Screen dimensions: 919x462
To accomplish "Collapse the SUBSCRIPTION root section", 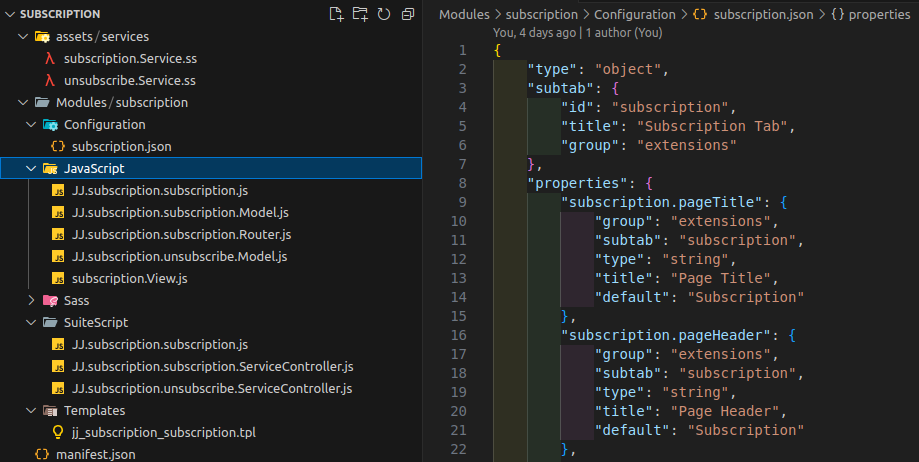I will pos(60,14).
